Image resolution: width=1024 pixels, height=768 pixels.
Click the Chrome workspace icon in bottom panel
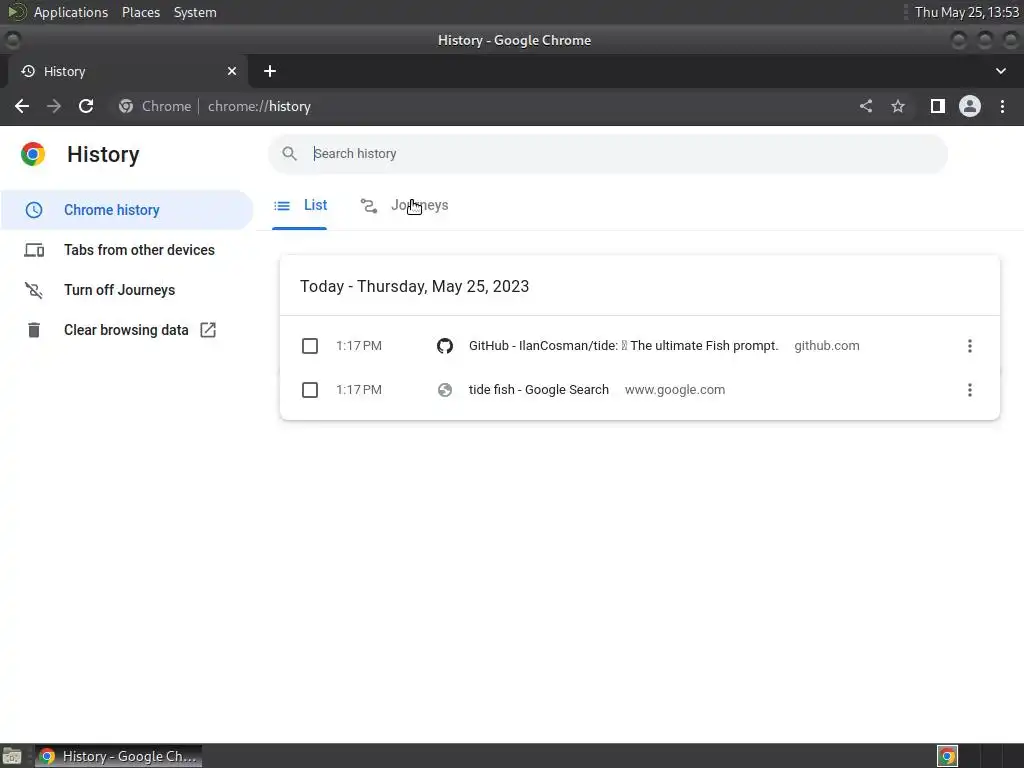[948, 756]
